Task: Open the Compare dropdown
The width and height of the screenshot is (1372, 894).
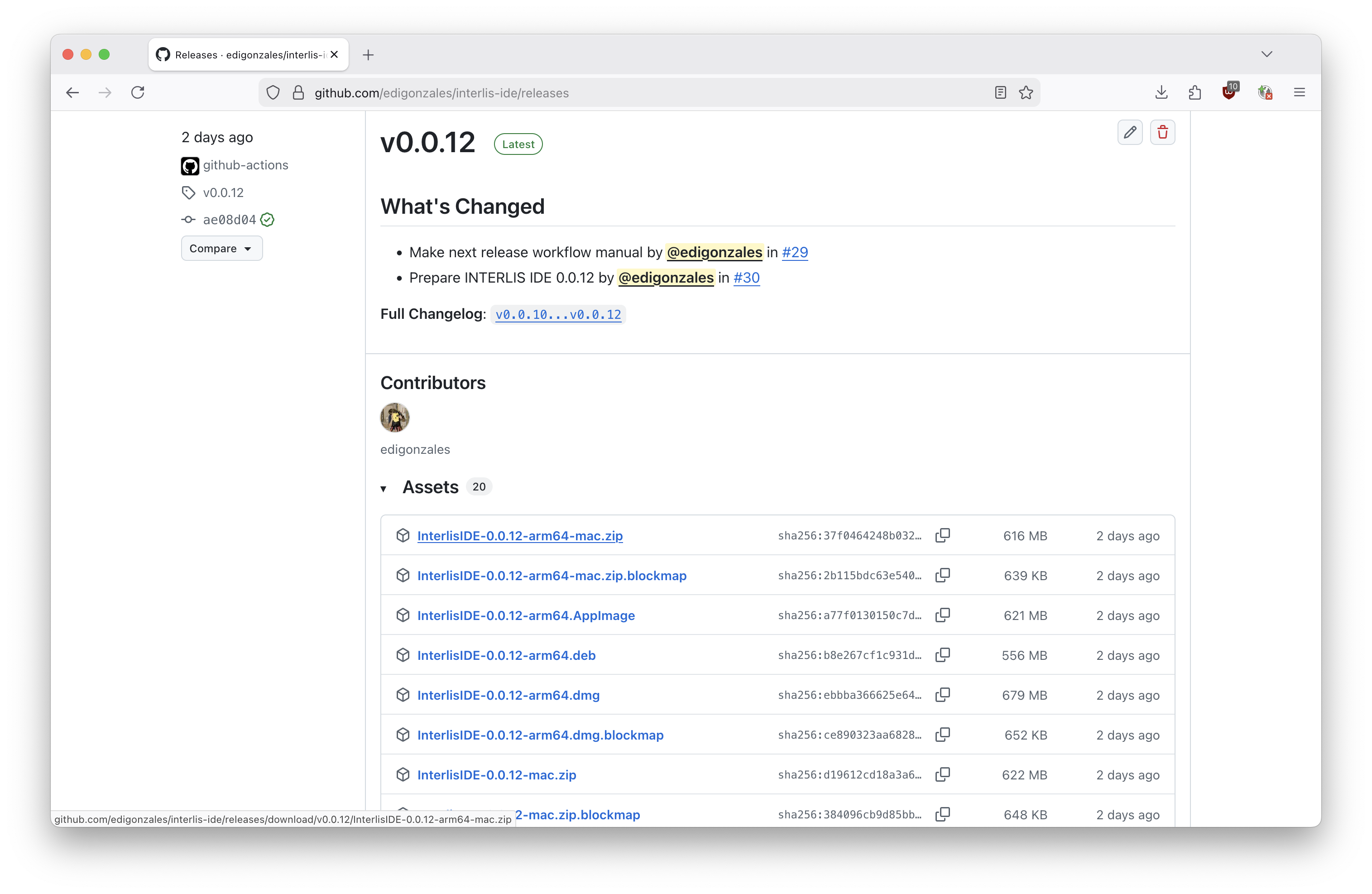Action: point(221,249)
